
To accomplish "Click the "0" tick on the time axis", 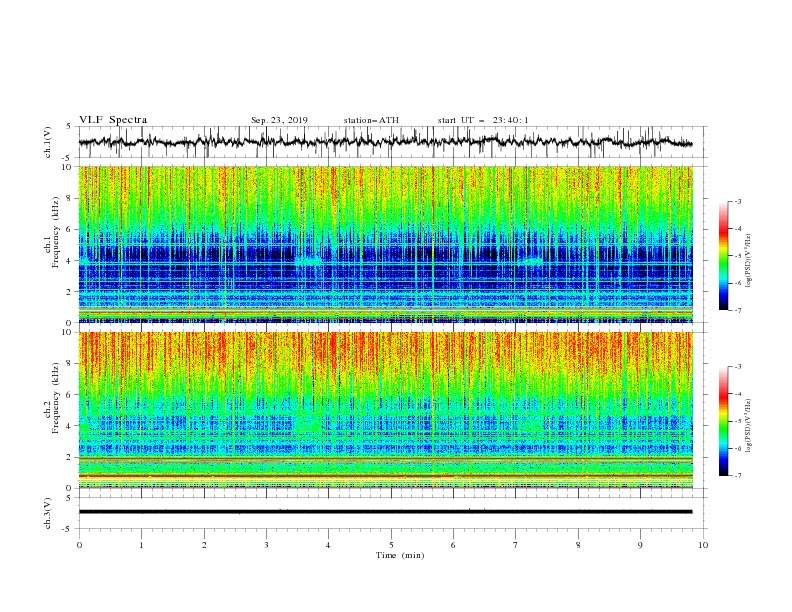I will (79, 545).
